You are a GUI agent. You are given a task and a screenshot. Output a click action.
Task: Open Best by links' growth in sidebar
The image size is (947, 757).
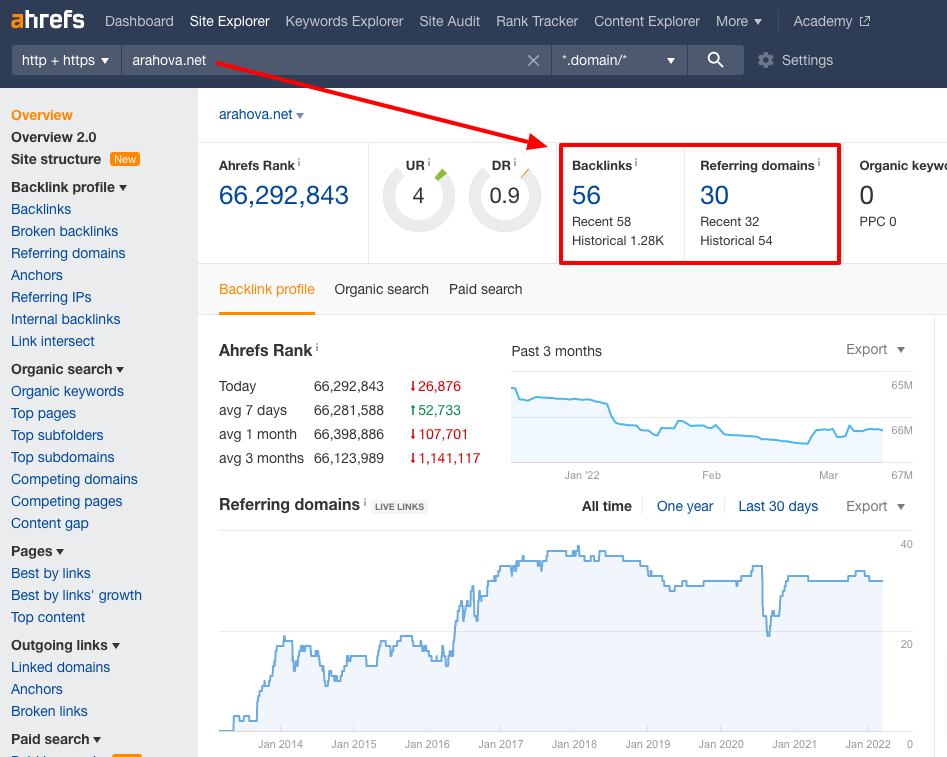(77, 595)
